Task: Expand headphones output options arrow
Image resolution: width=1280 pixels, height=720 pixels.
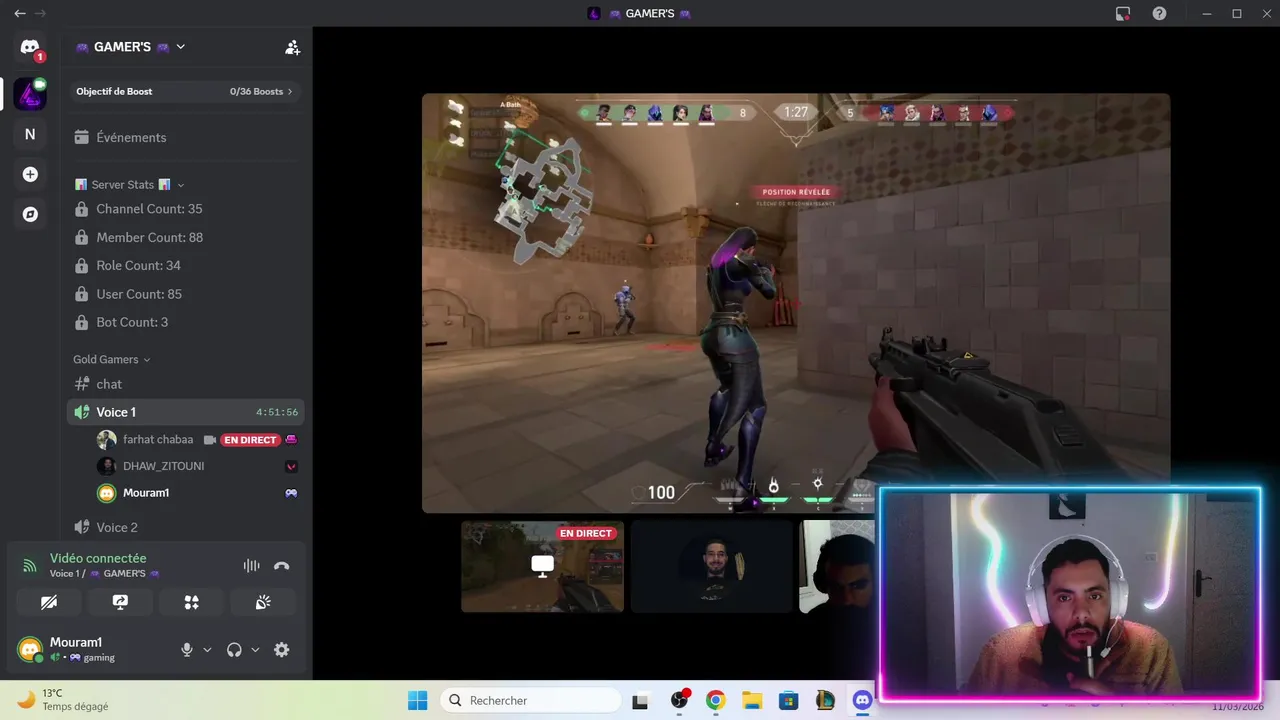Action: pos(255,650)
